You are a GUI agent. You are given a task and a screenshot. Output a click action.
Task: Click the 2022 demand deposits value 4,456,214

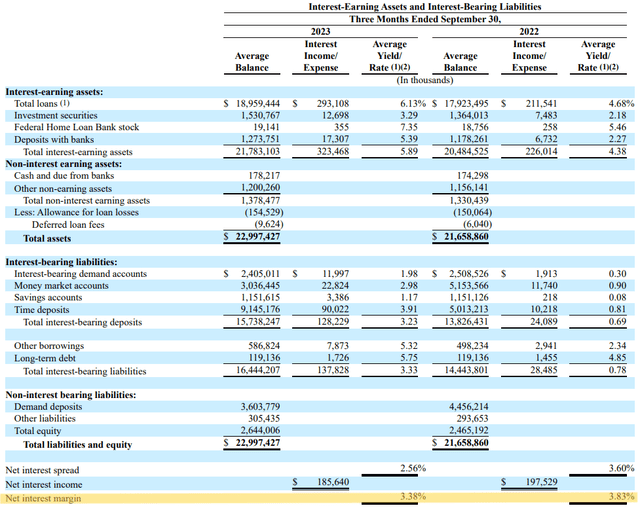469,407
